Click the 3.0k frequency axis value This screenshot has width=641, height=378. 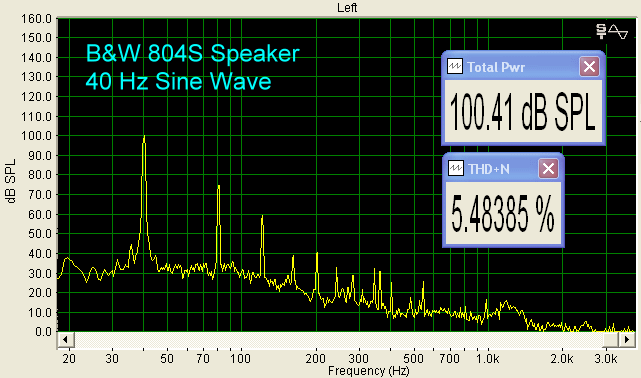[x=605, y=359]
